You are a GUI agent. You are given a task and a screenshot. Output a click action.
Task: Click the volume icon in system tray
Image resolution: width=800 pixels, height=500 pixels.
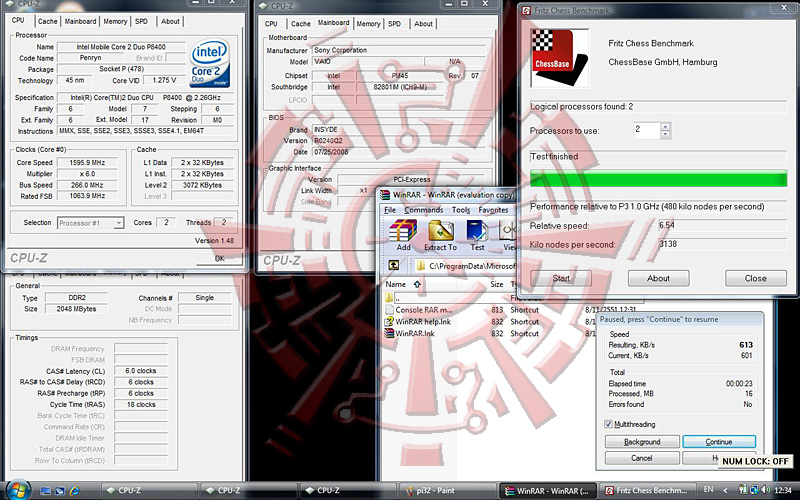[x=765, y=490]
